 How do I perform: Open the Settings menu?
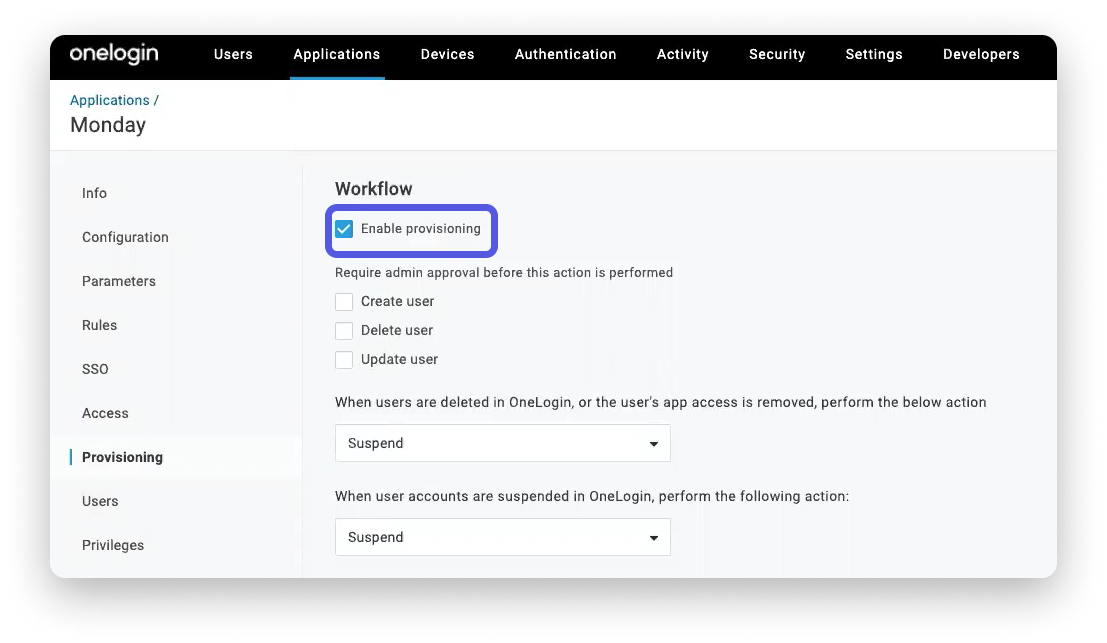pos(873,55)
